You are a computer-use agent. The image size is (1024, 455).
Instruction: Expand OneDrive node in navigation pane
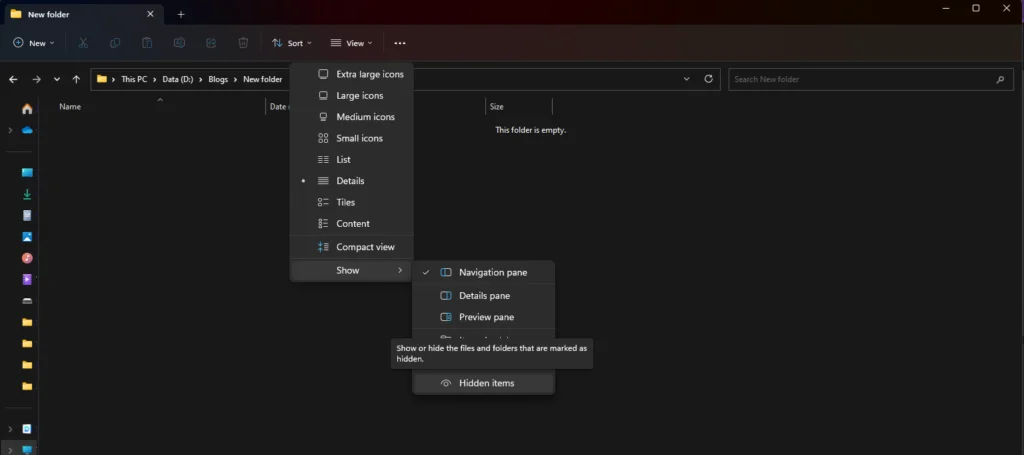pos(10,131)
